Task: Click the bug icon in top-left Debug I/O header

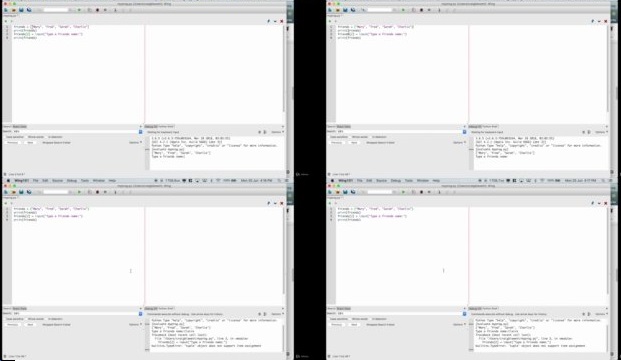Action: coord(260,132)
